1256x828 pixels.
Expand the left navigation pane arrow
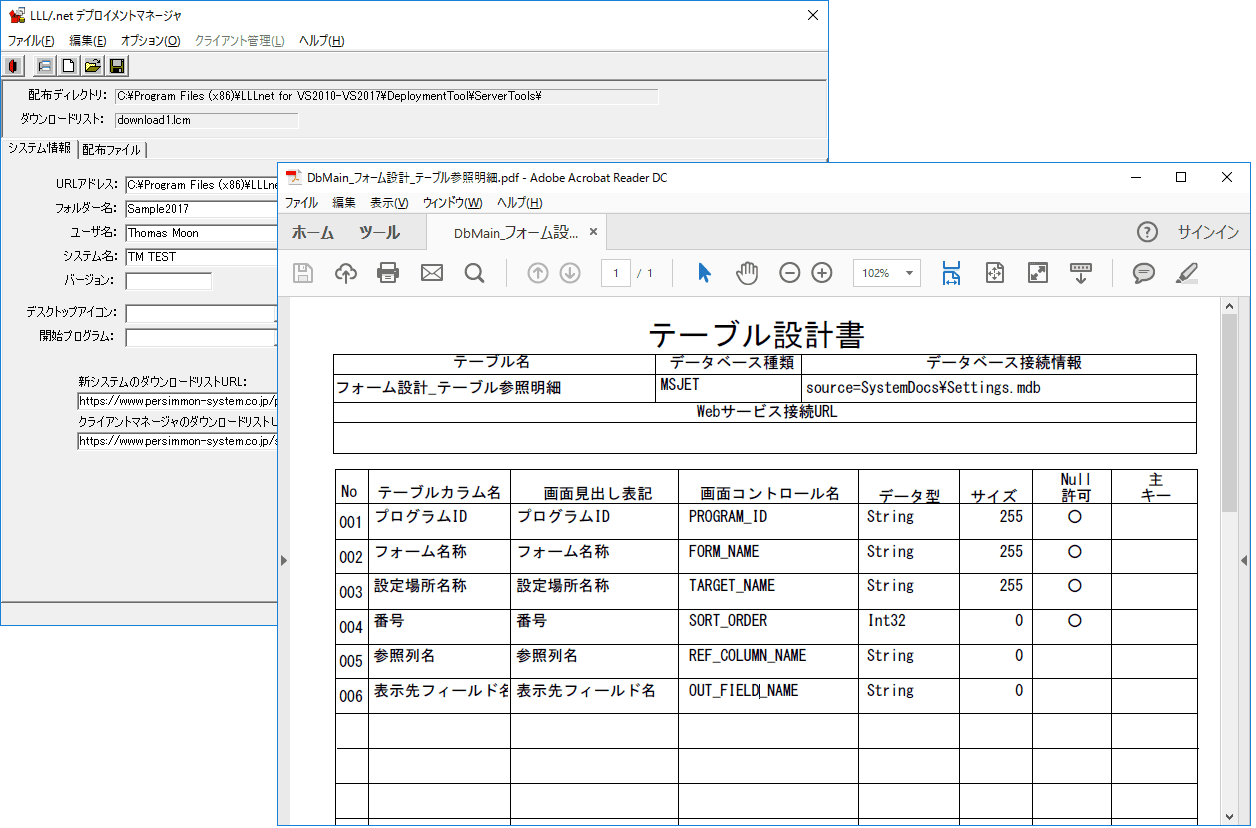283,561
